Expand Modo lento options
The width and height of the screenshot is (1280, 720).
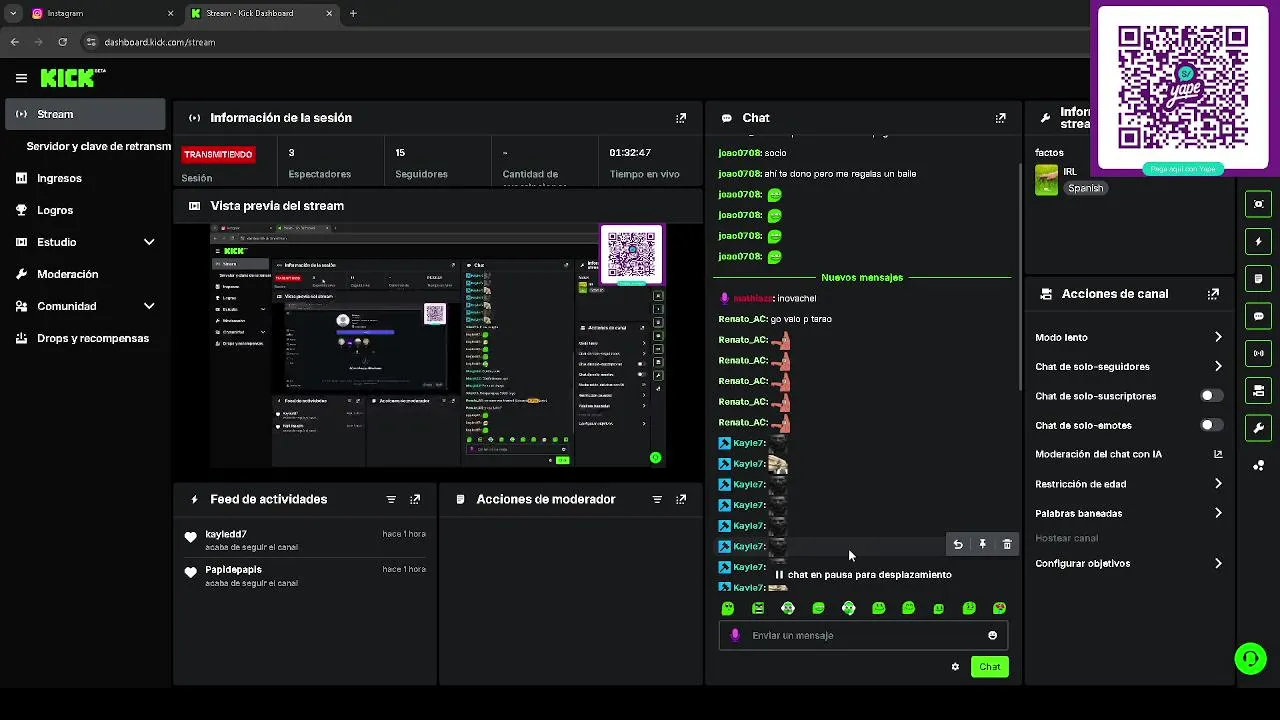pyautogui.click(x=1218, y=337)
